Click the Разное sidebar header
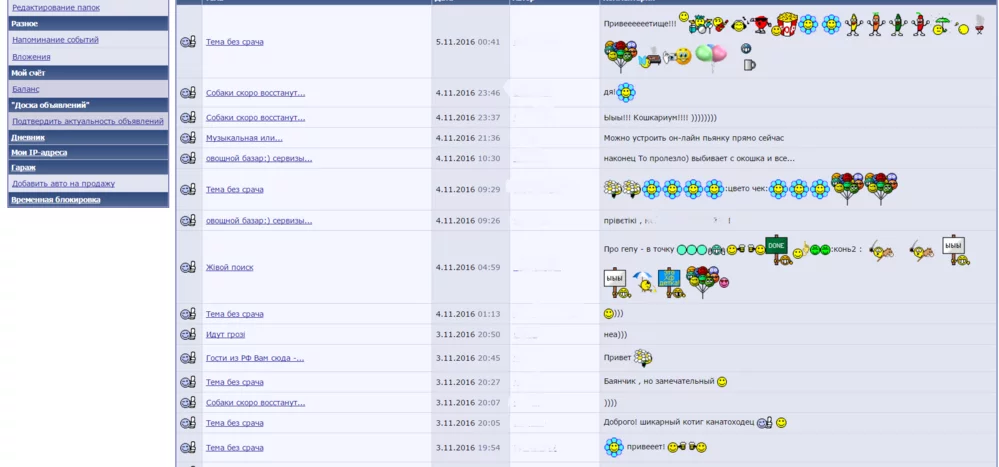The image size is (999, 467). point(88,24)
